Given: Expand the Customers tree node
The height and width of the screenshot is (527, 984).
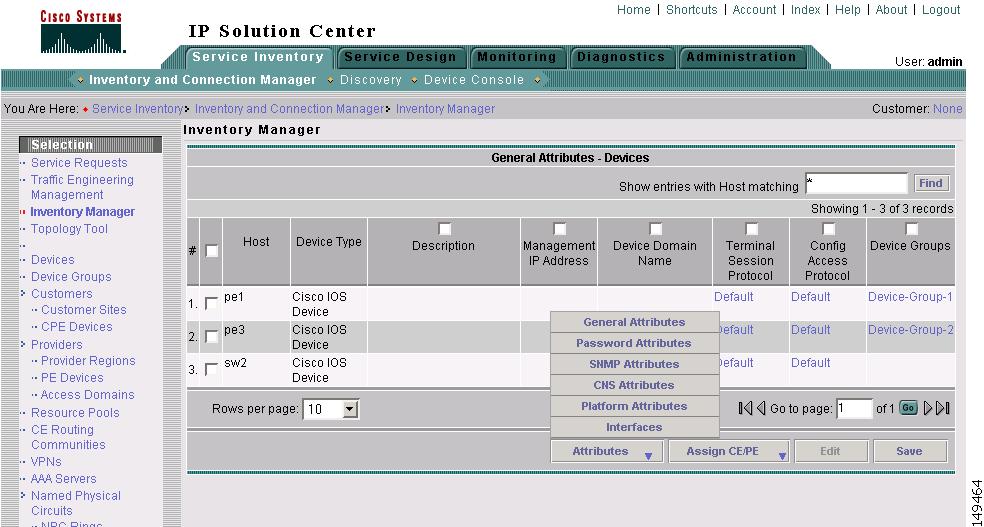Looking at the screenshot, I should click(23, 293).
